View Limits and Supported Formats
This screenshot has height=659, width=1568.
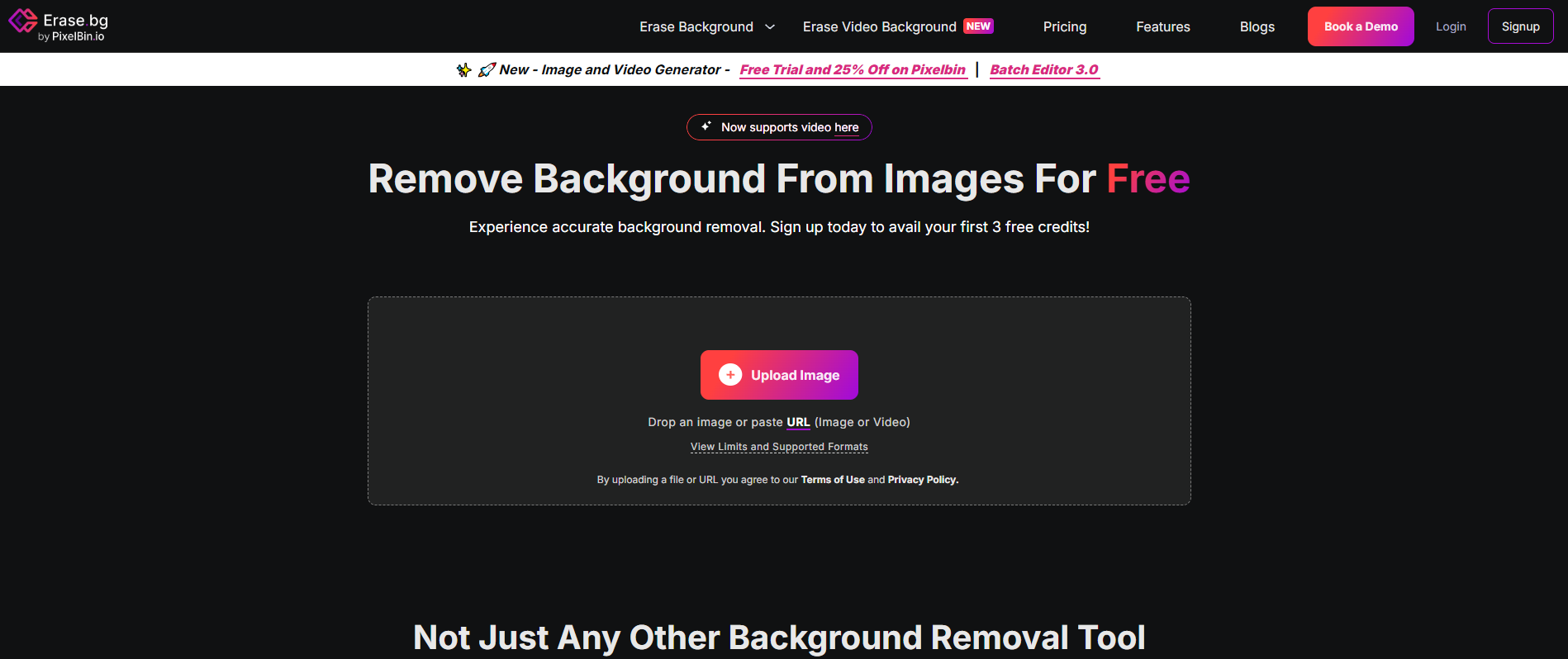click(x=779, y=447)
